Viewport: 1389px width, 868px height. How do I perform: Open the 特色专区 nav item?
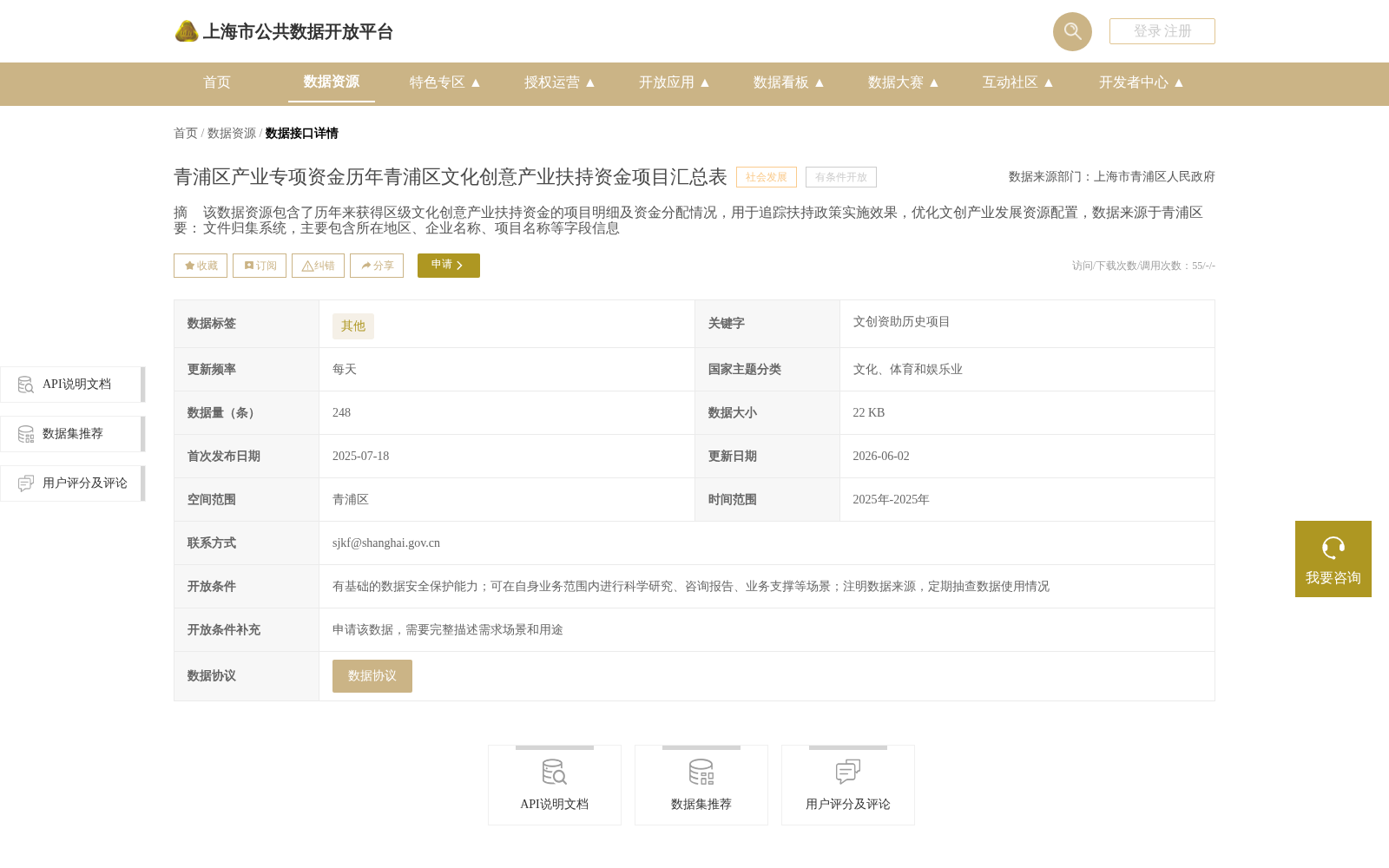[x=438, y=82]
